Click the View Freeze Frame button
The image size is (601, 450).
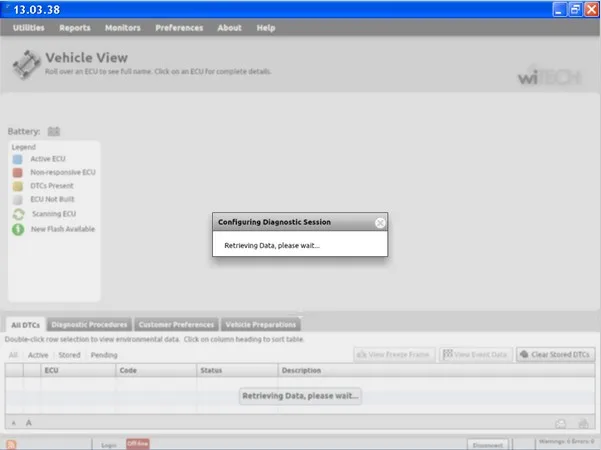click(x=394, y=355)
